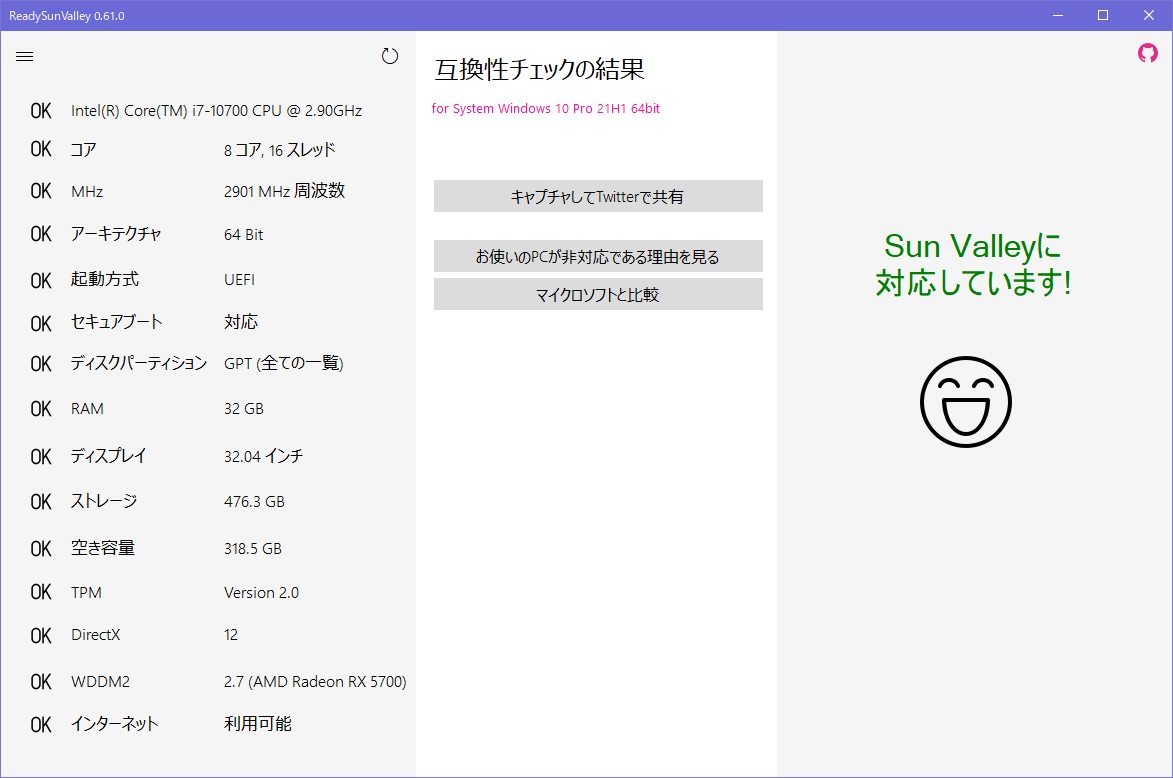Click the 2.7 (AMD Radeon RX 5700) value
This screenshot has width=1173, height=778.
pos(315,681)
